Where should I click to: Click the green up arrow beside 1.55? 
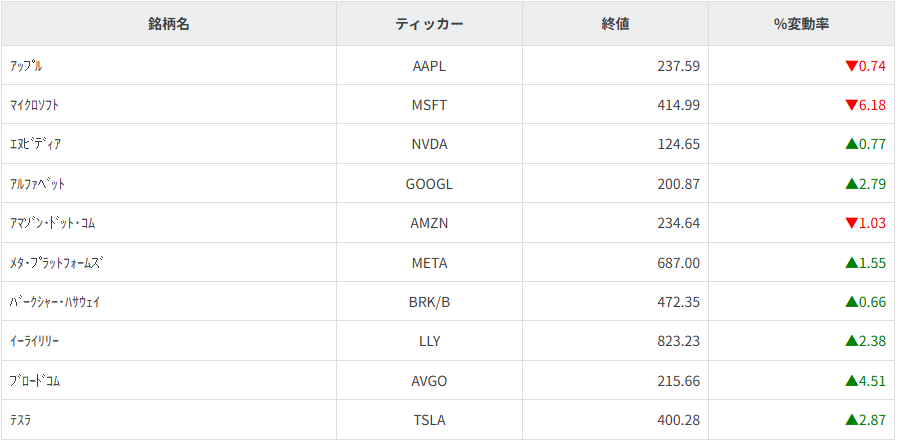pyautogui.click(x=851, y=262)
